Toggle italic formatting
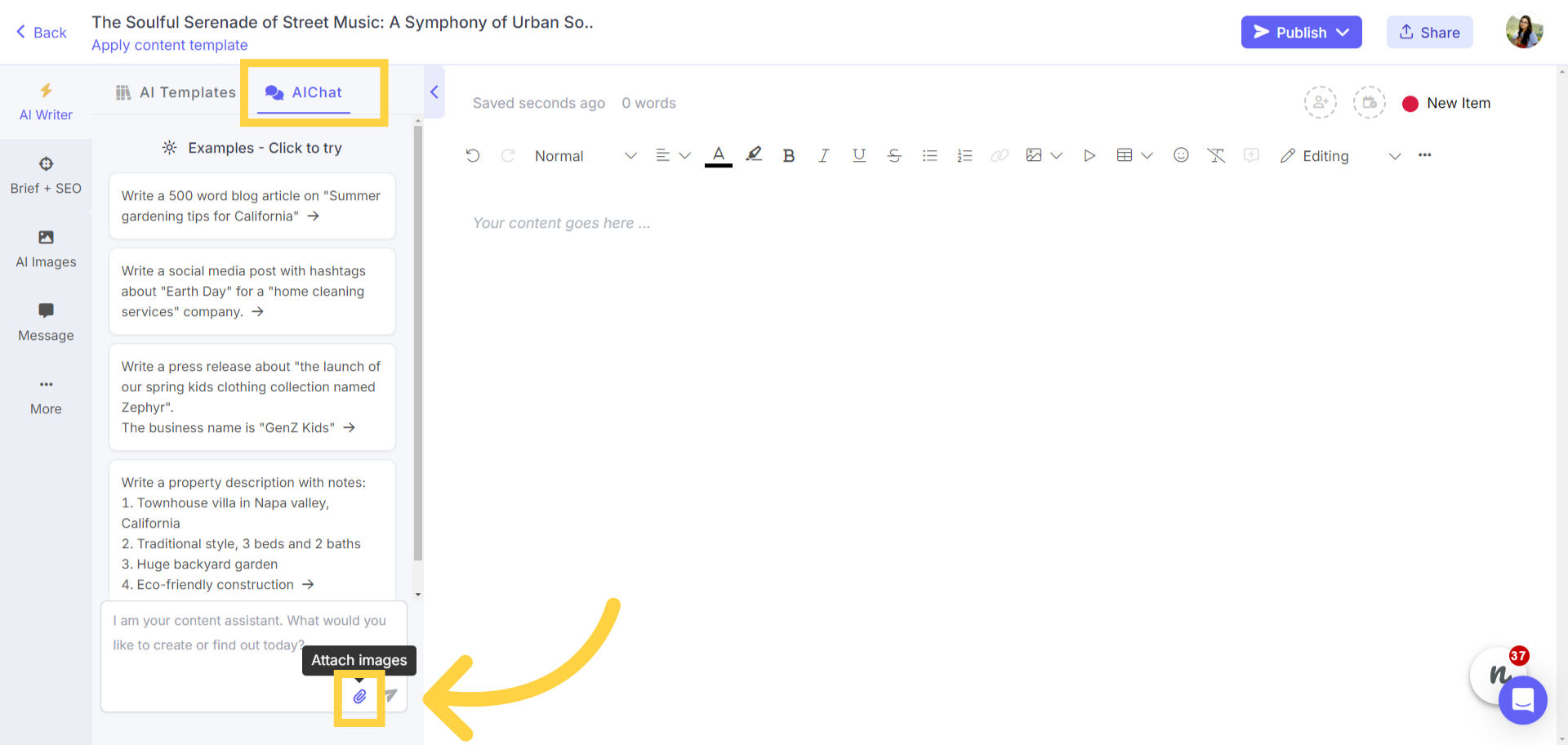Viewport: 1568px width, 745px height. click(824, 155)
